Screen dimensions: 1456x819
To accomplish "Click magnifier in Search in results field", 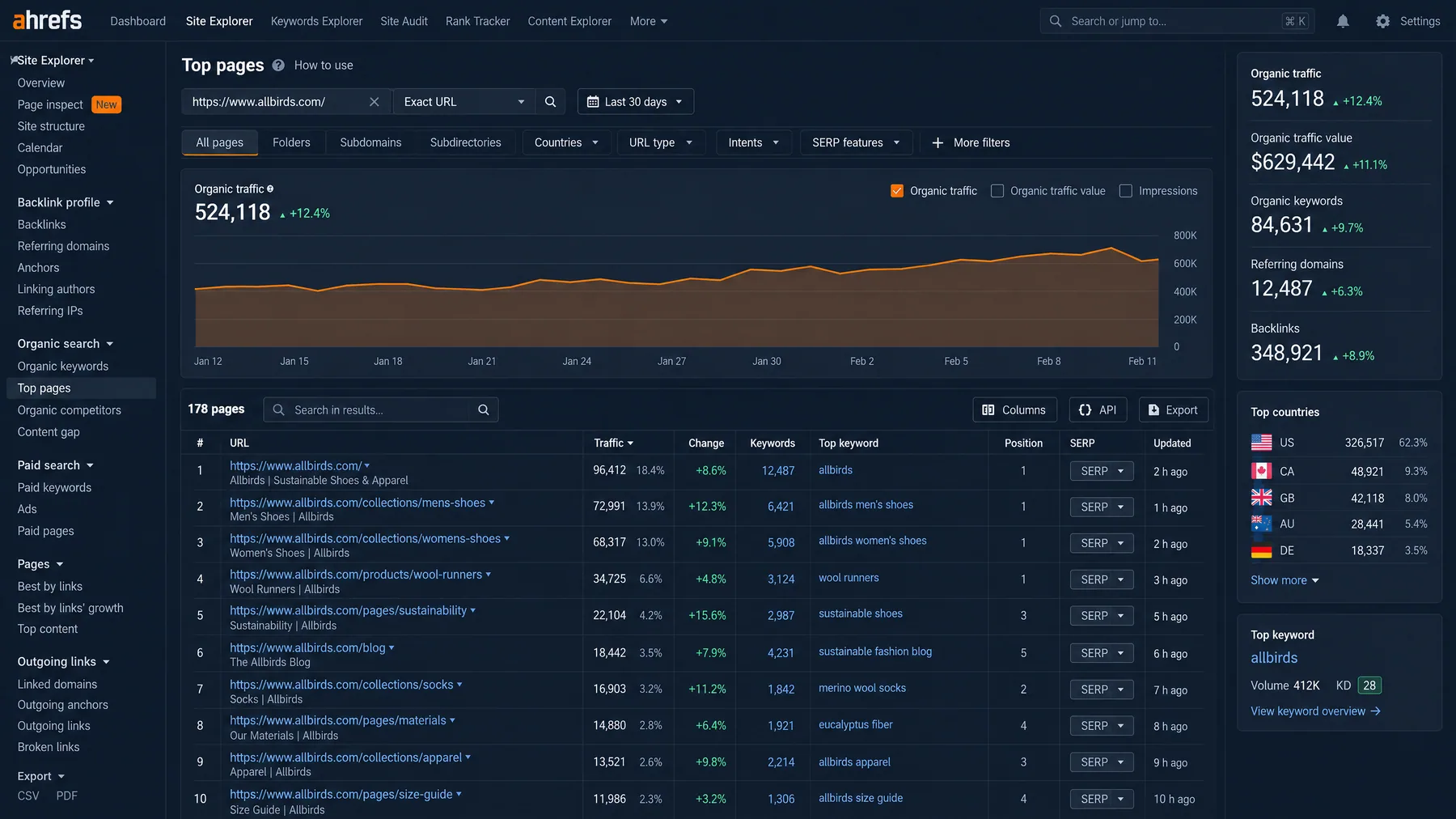I will coord(483,409).
